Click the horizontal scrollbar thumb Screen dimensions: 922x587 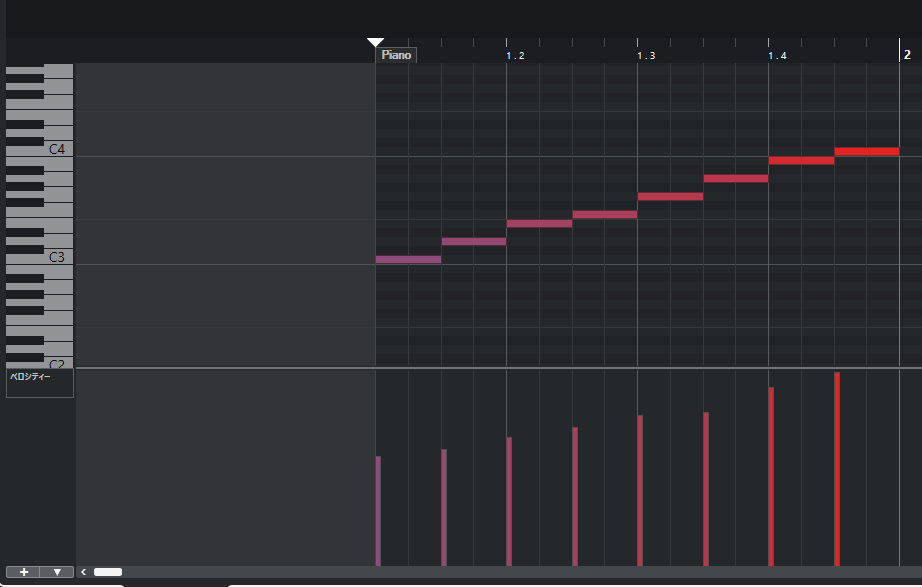pos(108,572)
